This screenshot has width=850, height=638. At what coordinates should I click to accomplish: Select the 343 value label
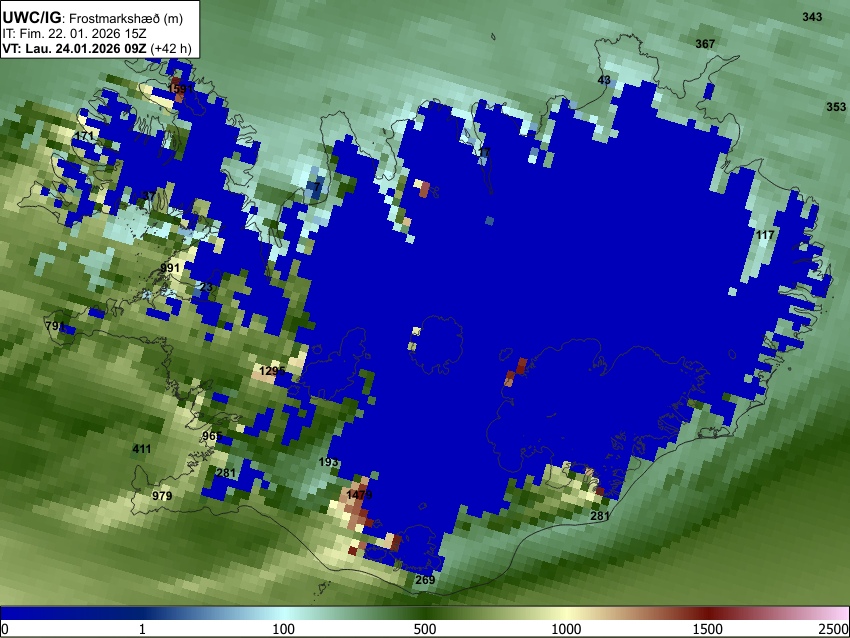pos(812,17)
